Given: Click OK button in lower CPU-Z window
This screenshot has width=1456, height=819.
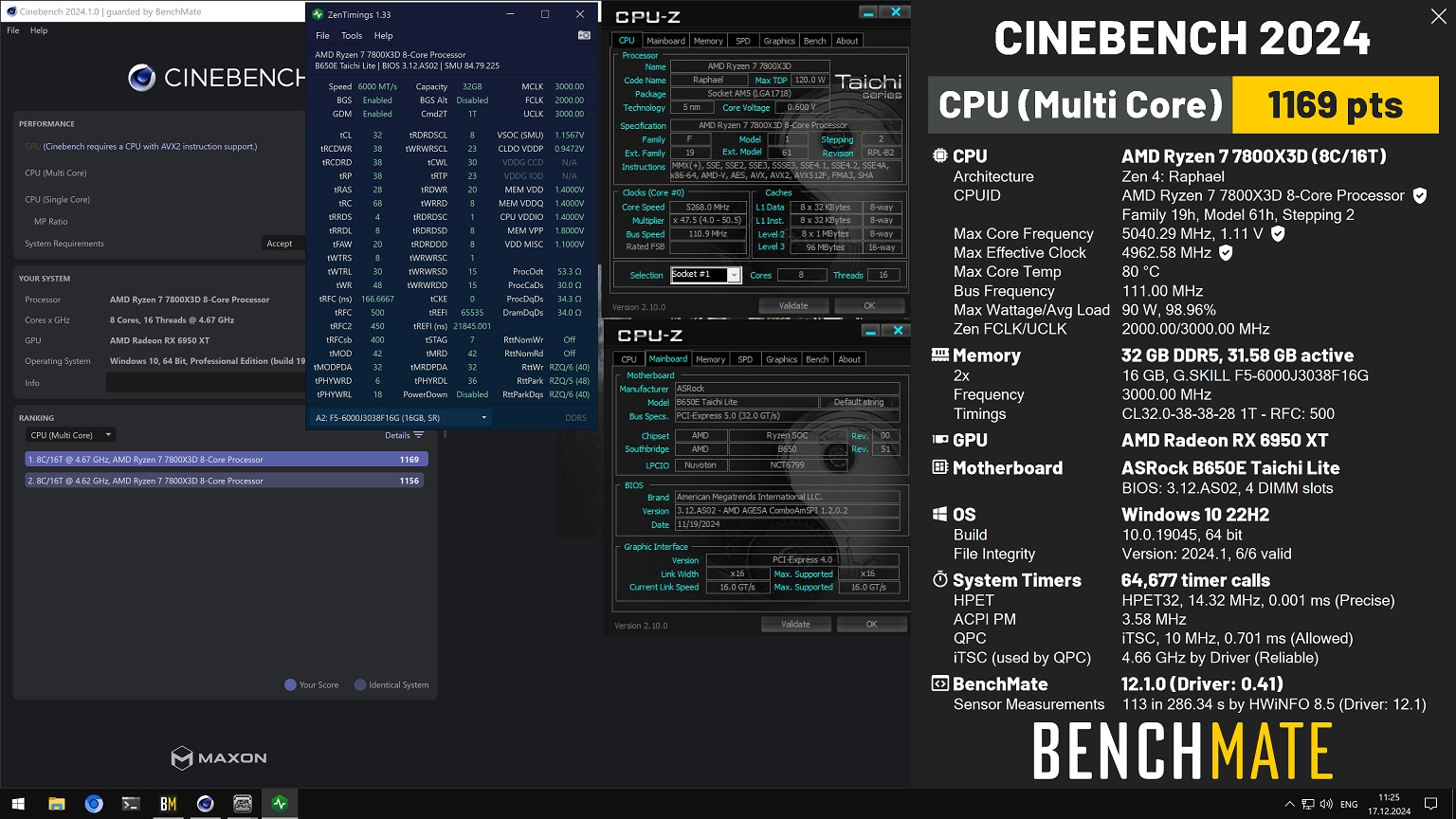Looking at the screenshot, I should point(871,624).
